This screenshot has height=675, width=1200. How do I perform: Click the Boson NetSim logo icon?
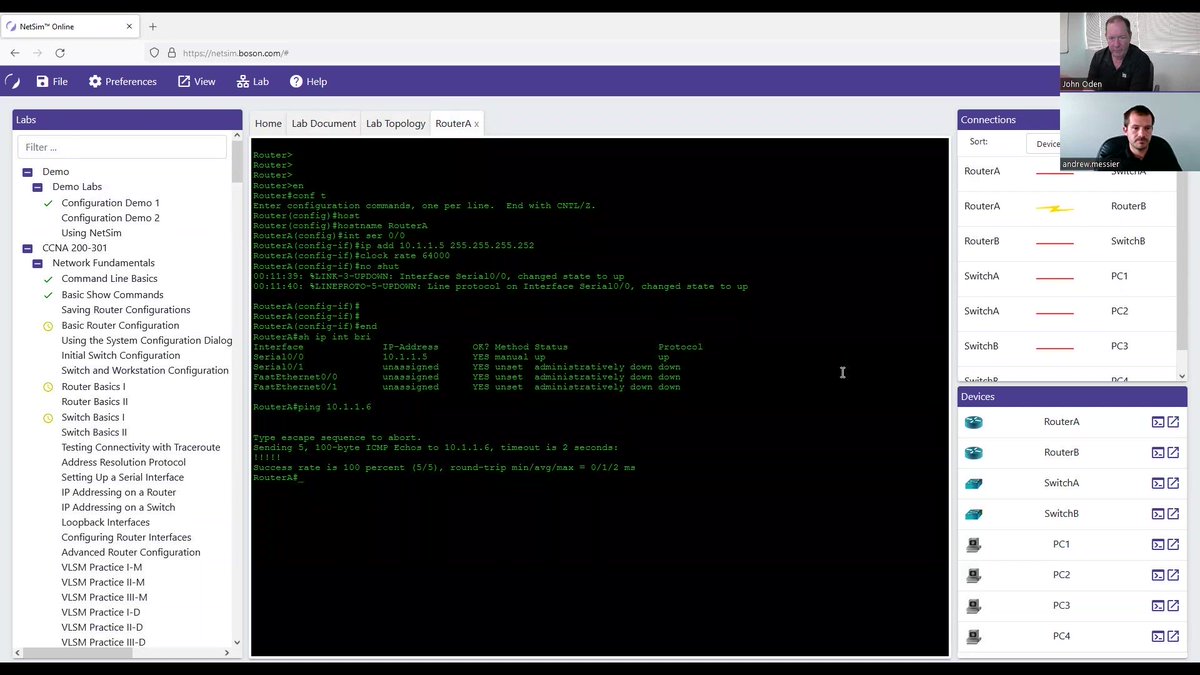(x=13, y=82)
